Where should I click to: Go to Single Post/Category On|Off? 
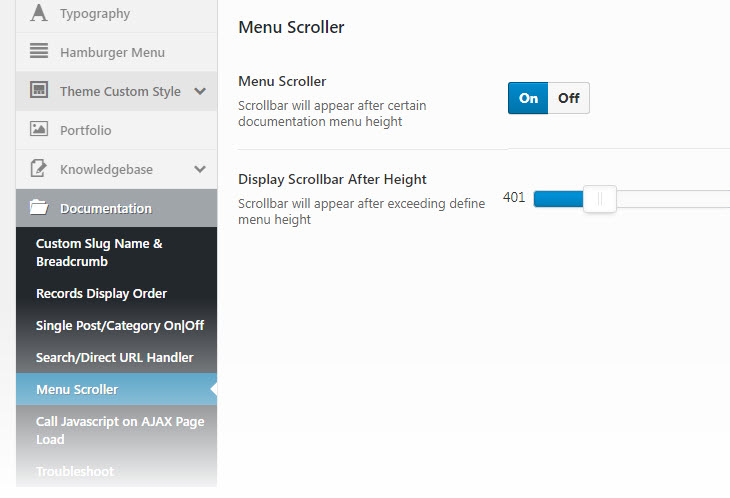tap(119, 325)
